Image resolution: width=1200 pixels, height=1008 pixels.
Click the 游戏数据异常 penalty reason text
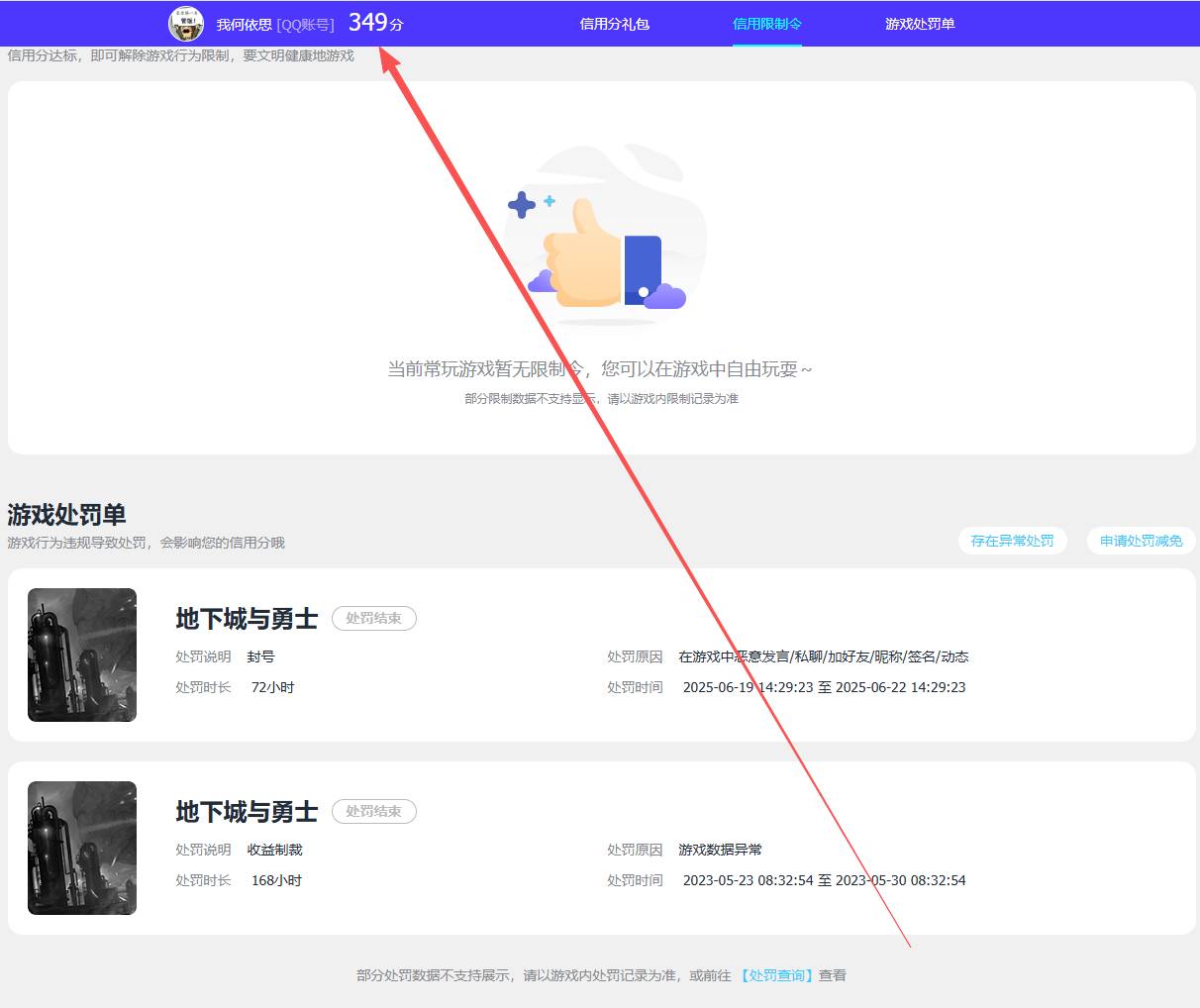point(720,850)
